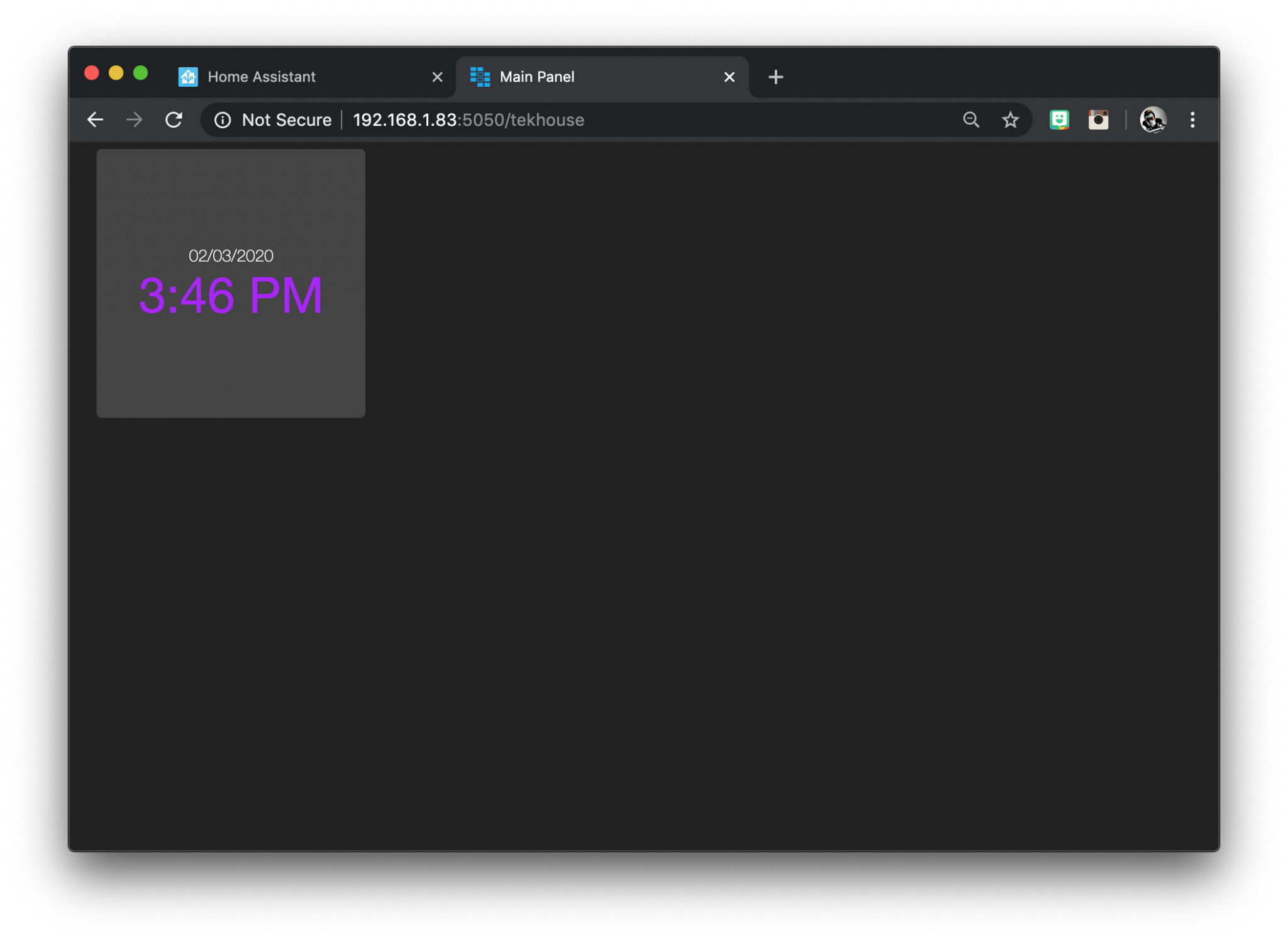Click the Evernote extension icon
Viewport: 1288px width, 942px height.
click(1059, 119)
